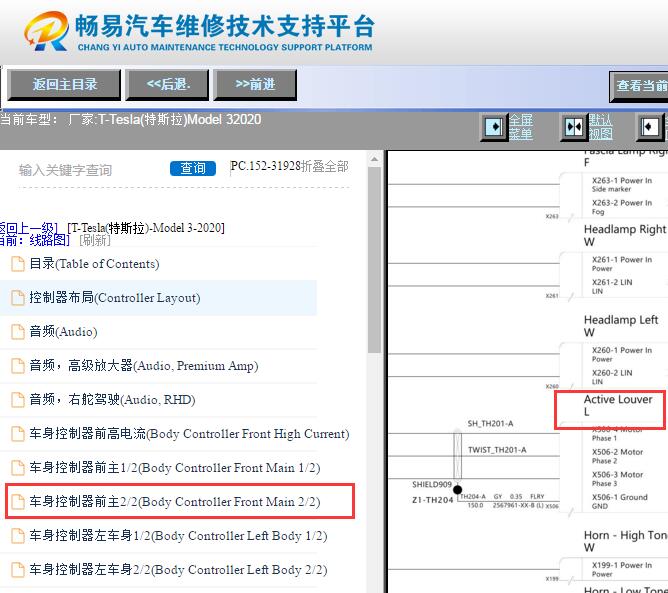Viewport: 668px width, 593px height.
Task: Click the document icon beside 控制器布局
Action: 18,298
